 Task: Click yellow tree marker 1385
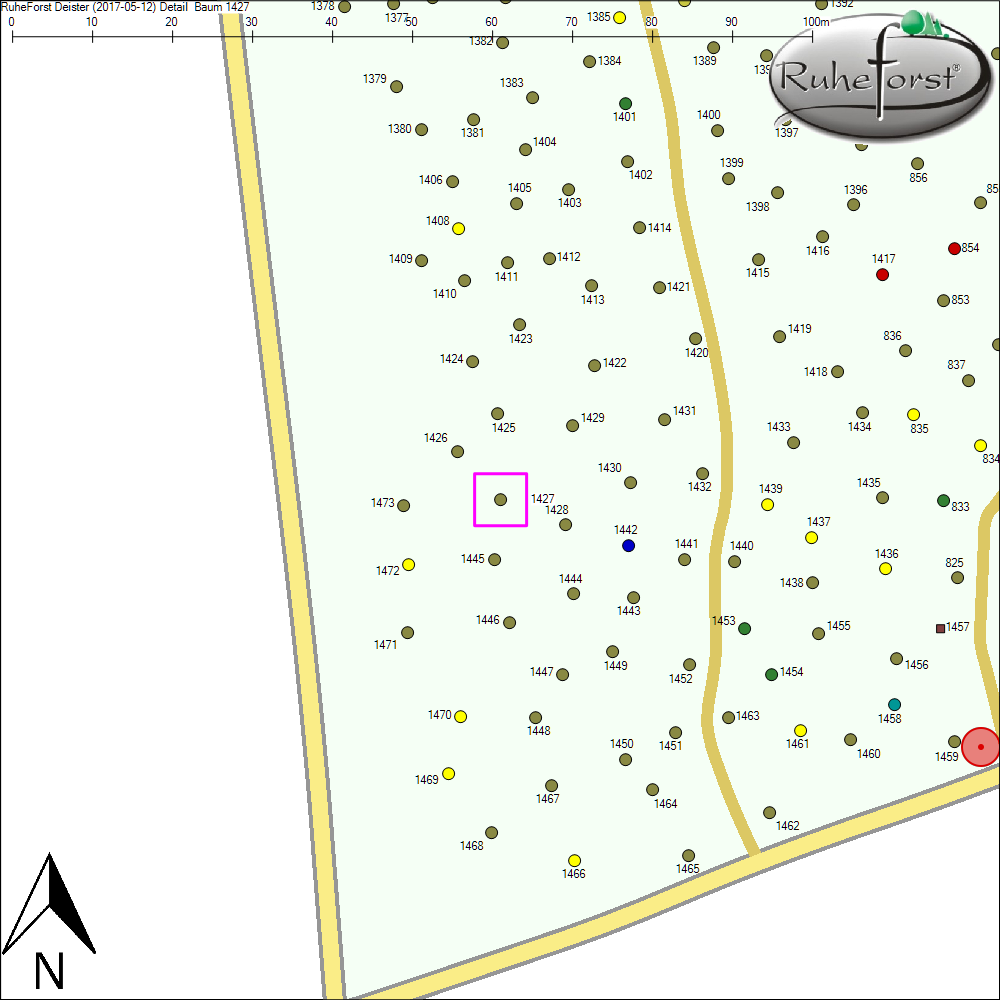[x=619, y=17]
